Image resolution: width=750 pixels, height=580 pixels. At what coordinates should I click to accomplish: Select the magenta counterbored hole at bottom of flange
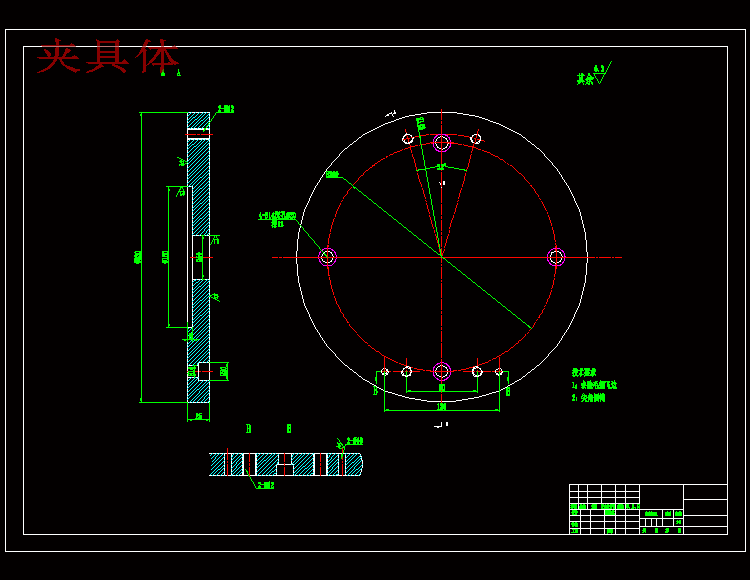[x=441, y=372]
